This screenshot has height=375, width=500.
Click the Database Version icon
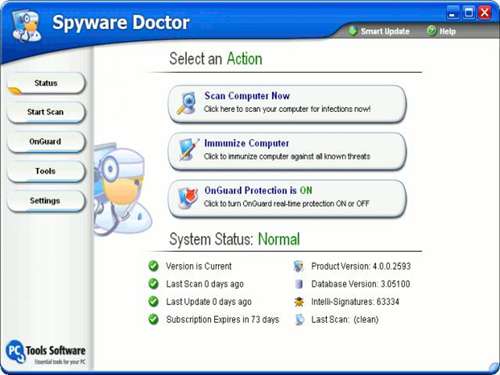click(299, 284)
